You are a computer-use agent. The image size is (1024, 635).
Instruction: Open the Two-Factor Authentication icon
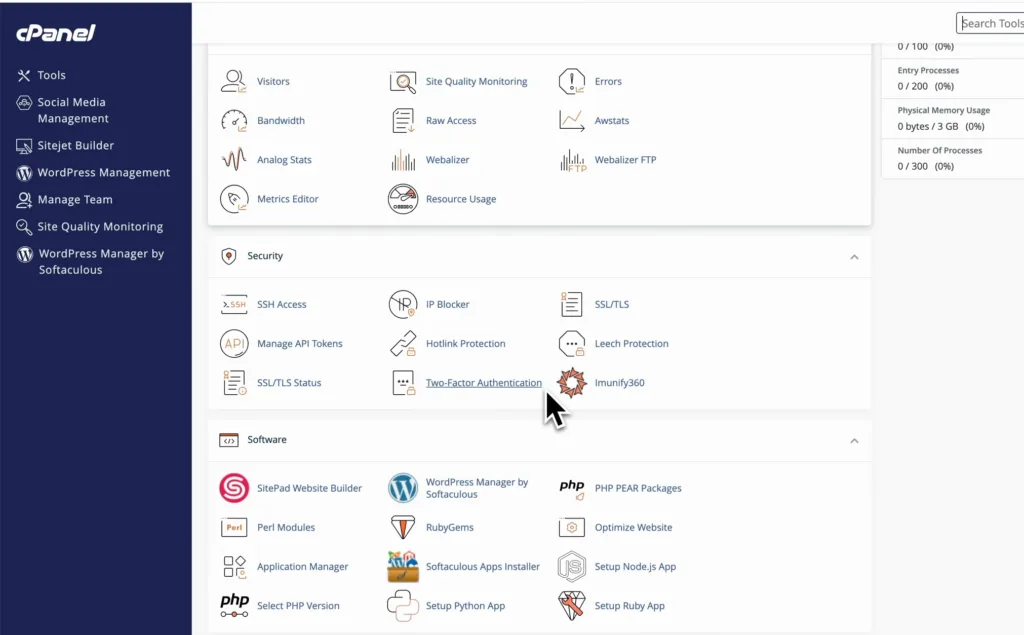pos(403,383)
